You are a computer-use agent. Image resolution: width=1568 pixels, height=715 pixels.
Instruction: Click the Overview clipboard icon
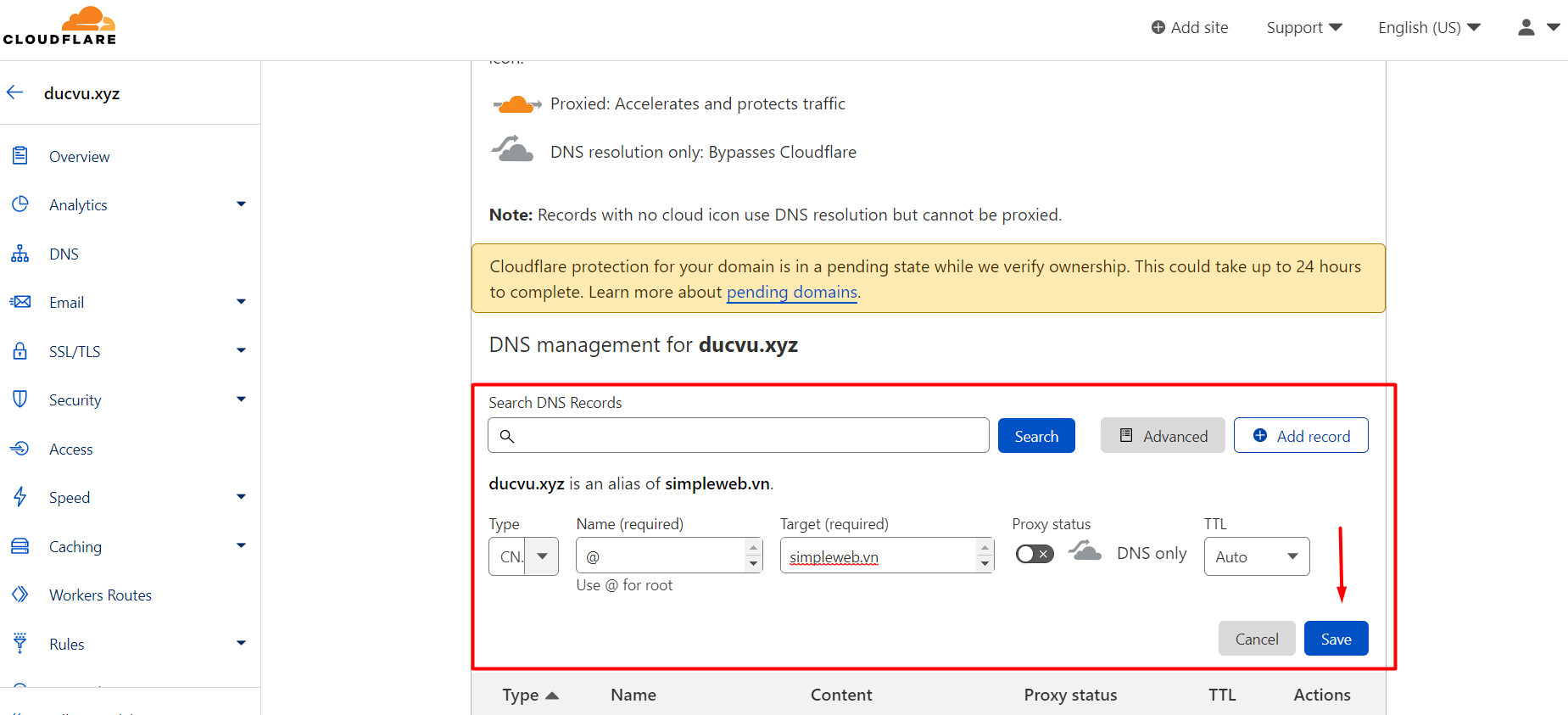click(x=20, y=156)
